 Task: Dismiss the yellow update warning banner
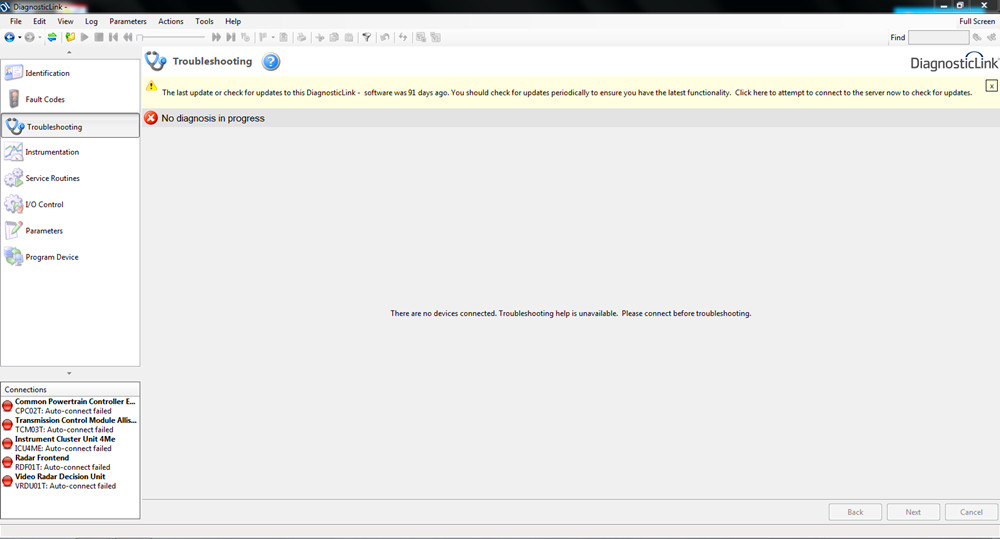point(991,85)
